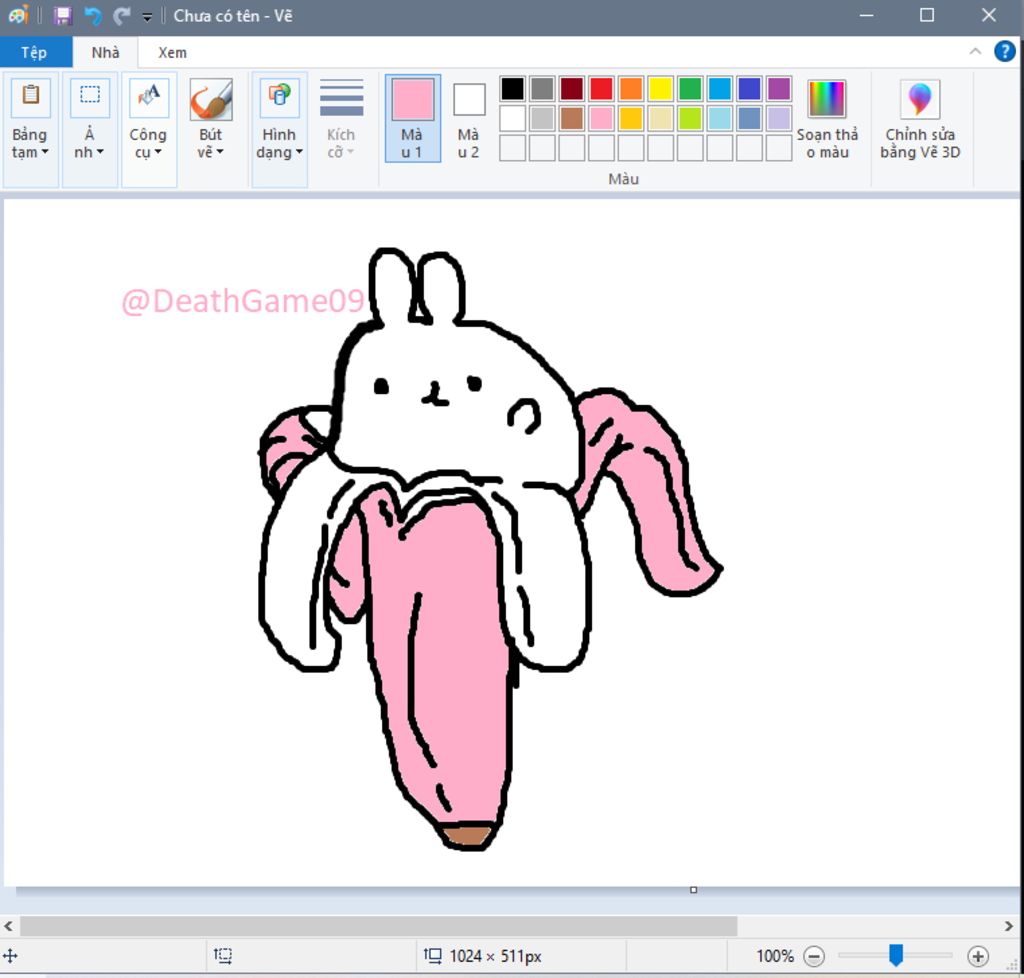The image size is (1024, 978).
Task: Switch to the Xem tab
Action: [172, 52]
